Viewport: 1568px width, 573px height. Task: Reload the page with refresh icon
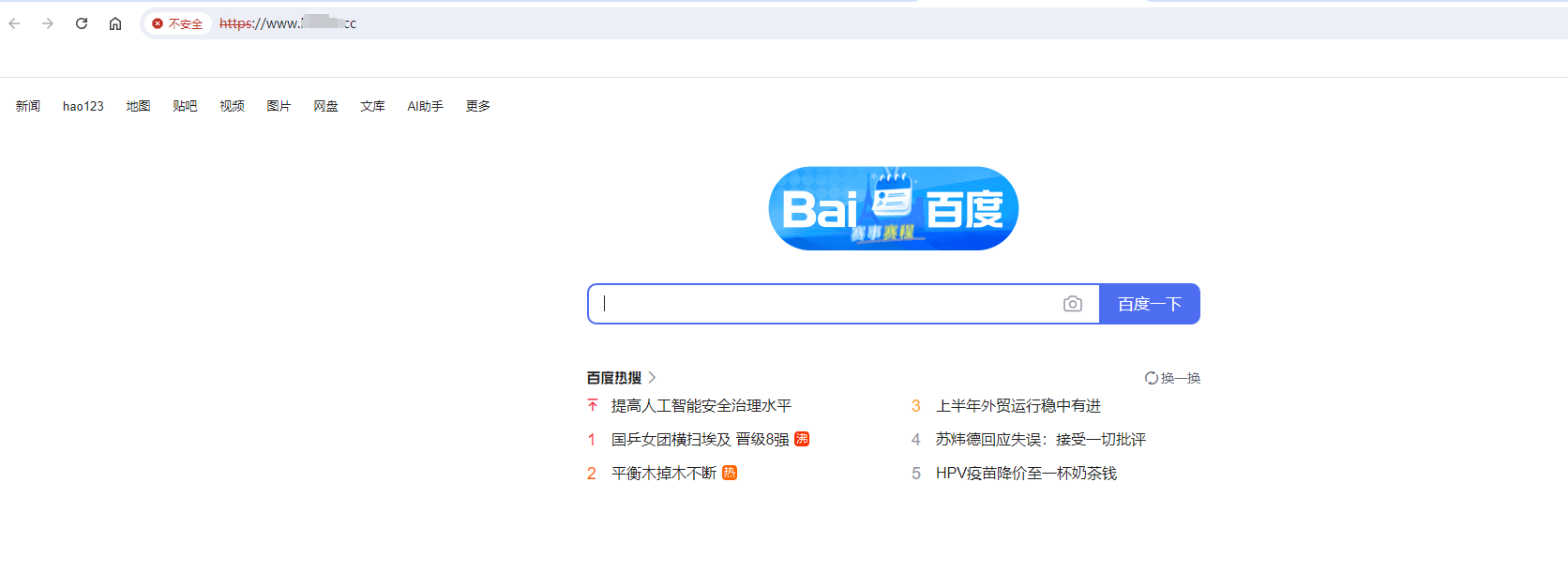pos(82,23)
